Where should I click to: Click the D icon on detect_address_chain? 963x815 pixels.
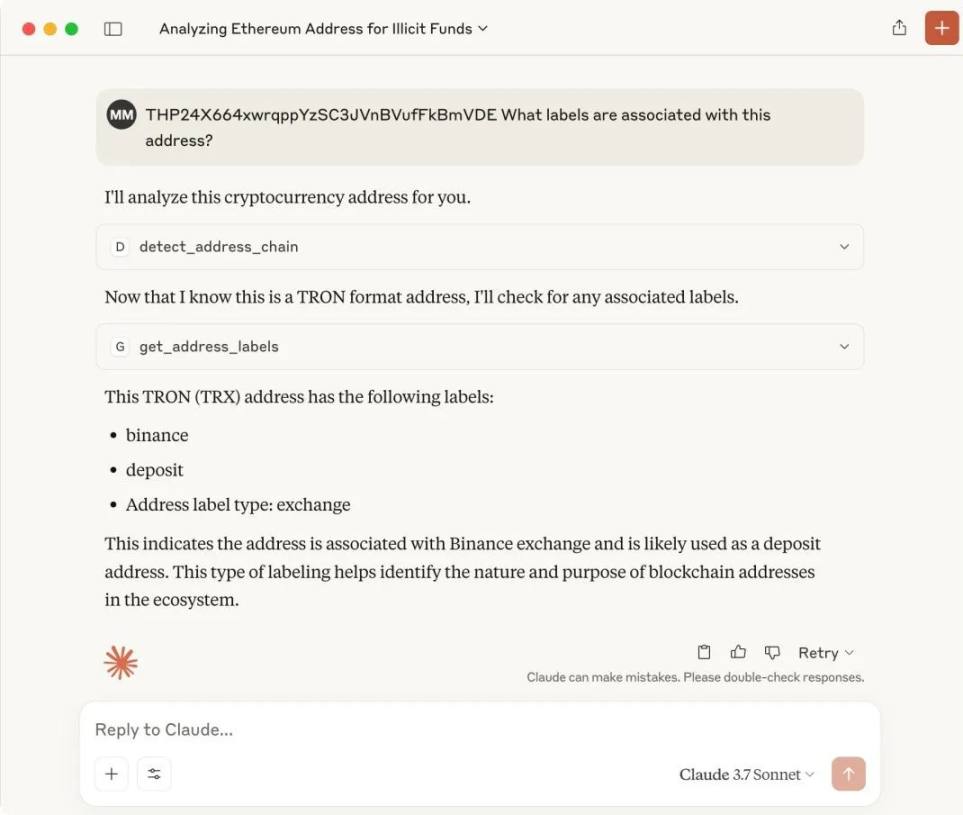120,247
